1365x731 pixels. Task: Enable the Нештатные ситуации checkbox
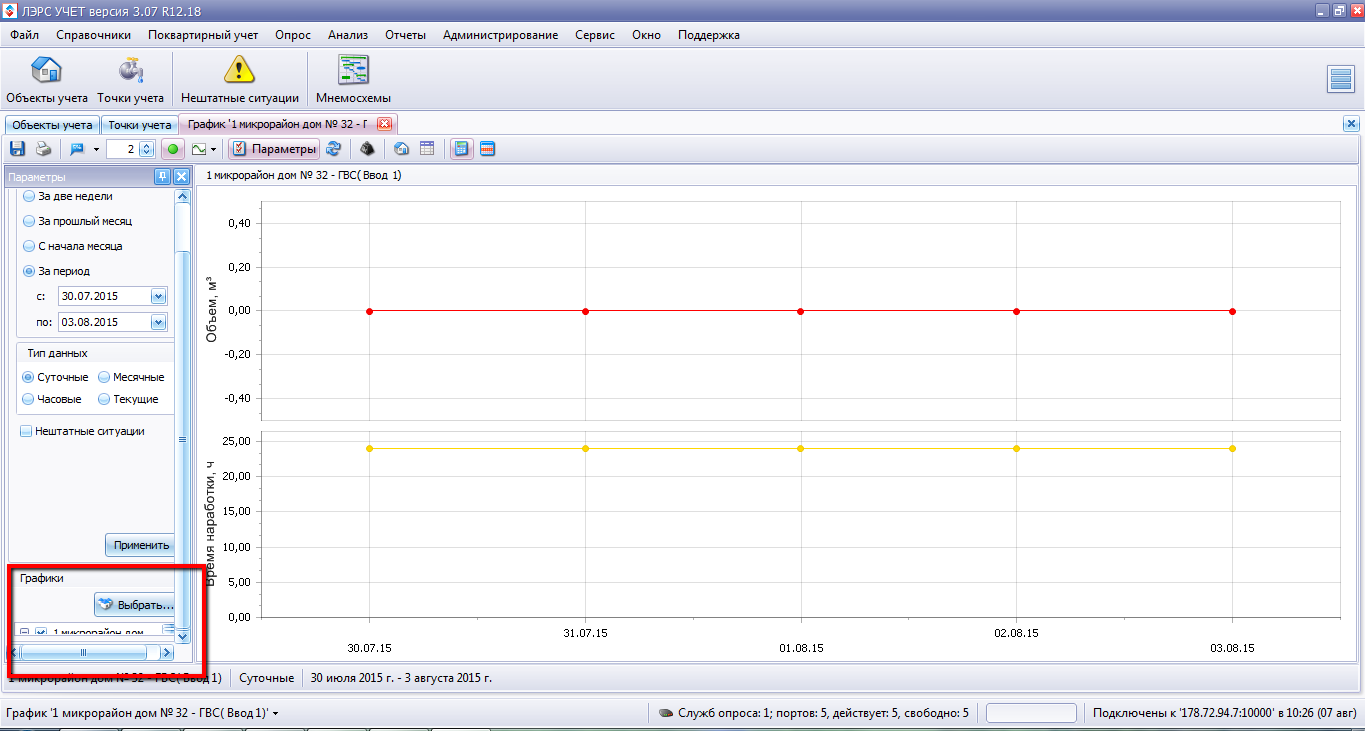tap(27, 431)
